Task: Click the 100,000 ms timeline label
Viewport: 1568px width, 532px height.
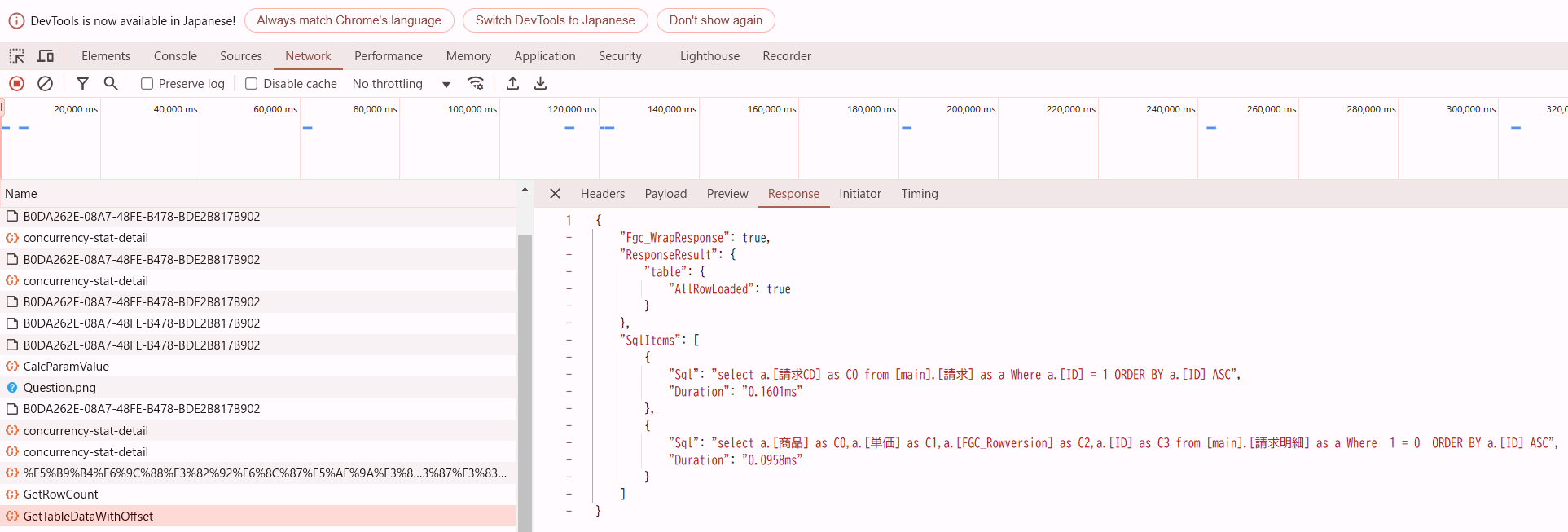Action: pos(472,109)
